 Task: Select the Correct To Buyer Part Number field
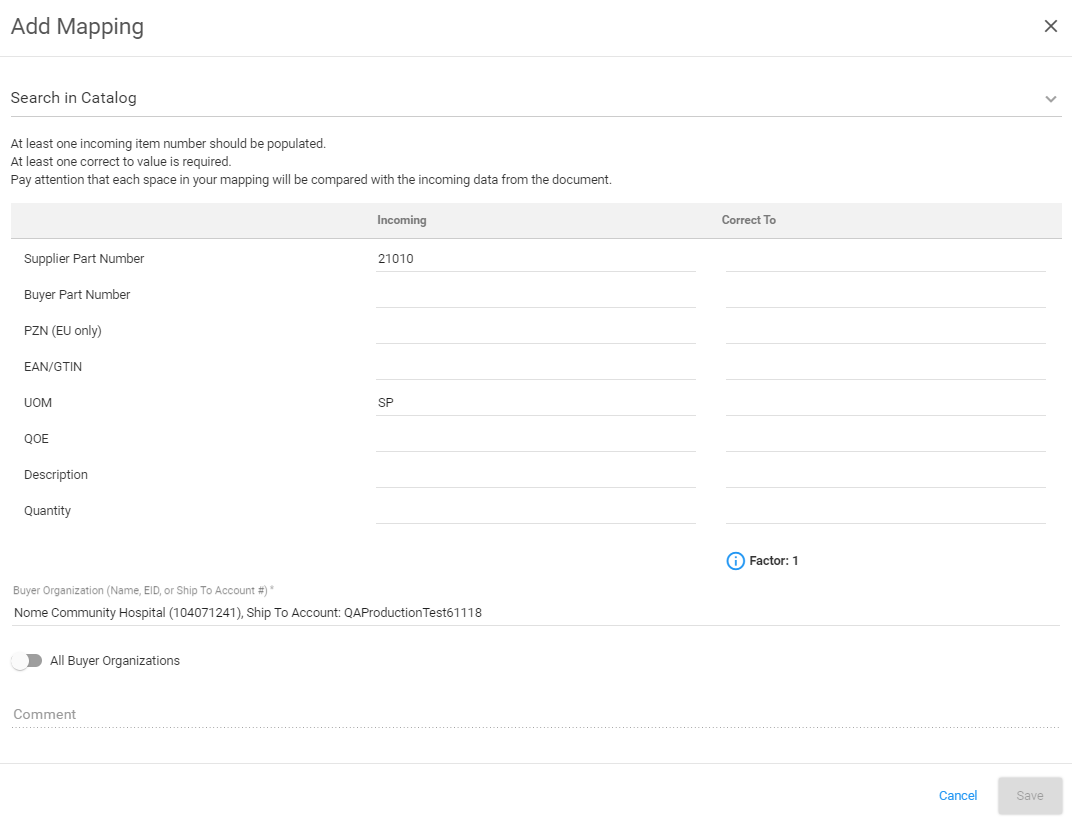[885, 294]
